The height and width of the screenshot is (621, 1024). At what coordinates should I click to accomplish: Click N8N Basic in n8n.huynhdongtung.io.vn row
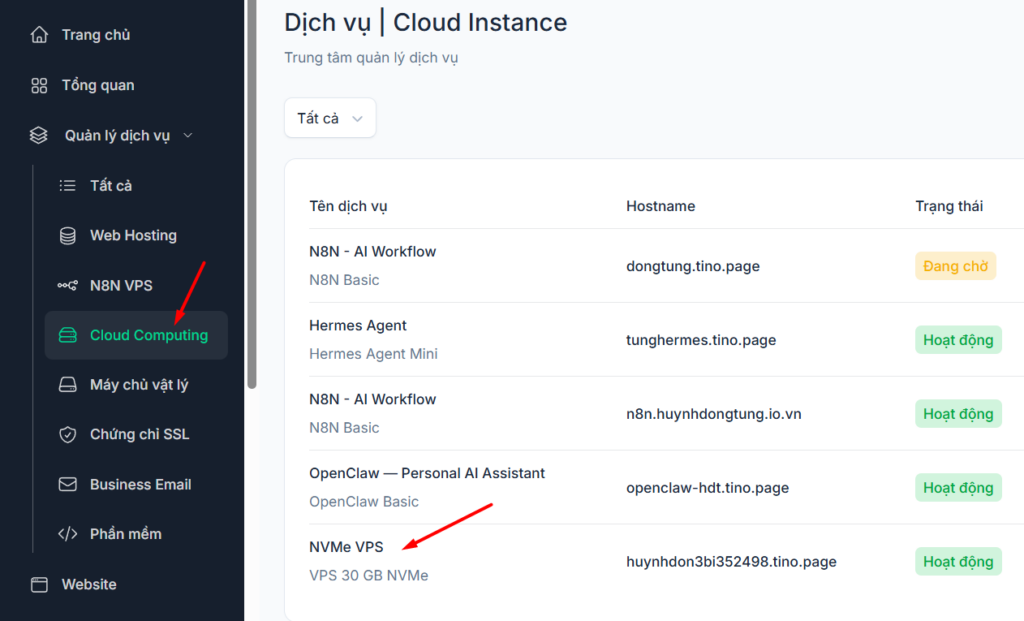point(344,428)
